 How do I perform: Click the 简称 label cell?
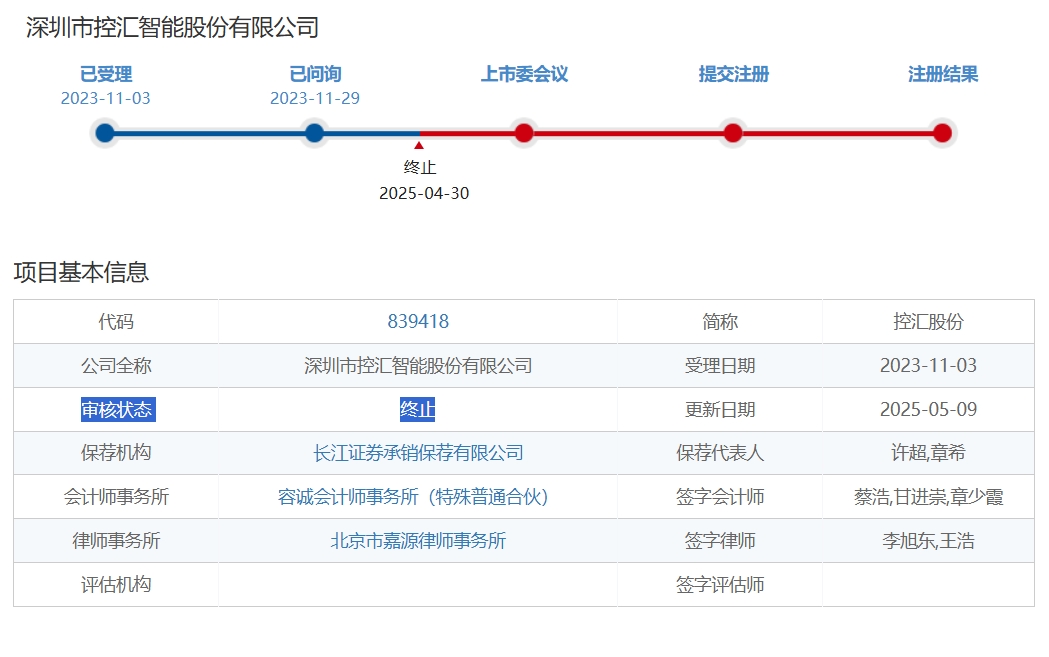720,322
